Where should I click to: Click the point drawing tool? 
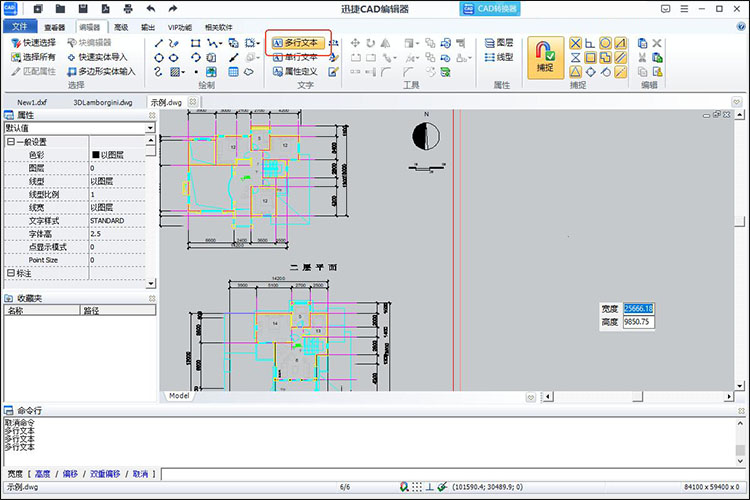tap(196, 72)
